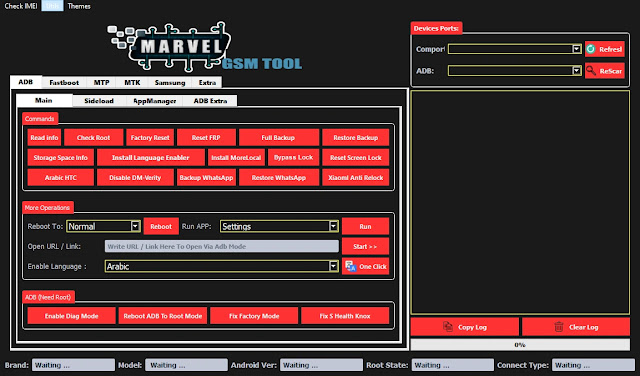Click the ReScan magnifier button for ADB
Viewport: 640px width, 376px height.
(604, 71)
